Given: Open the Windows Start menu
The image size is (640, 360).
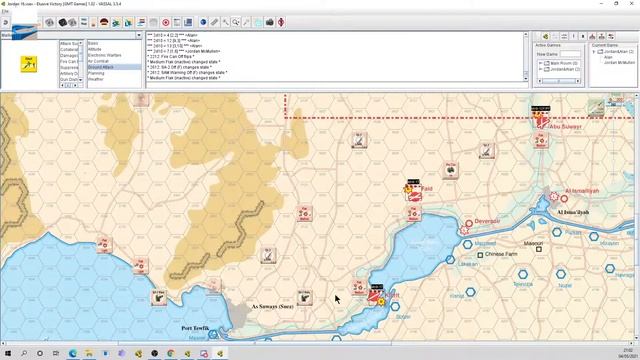Looking at the screenshot, I should [x=7, y=353].
